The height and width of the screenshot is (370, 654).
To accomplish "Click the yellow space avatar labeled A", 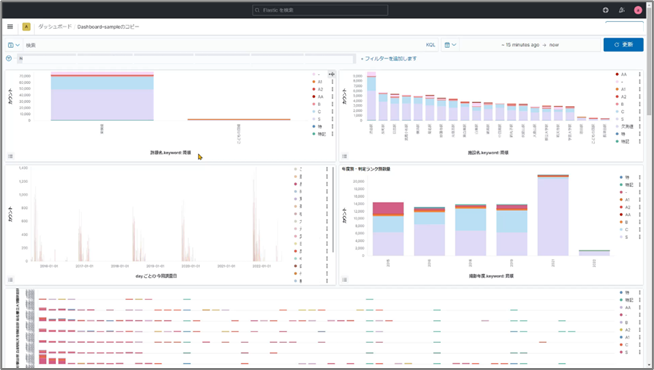I will (x=26, y=27).
